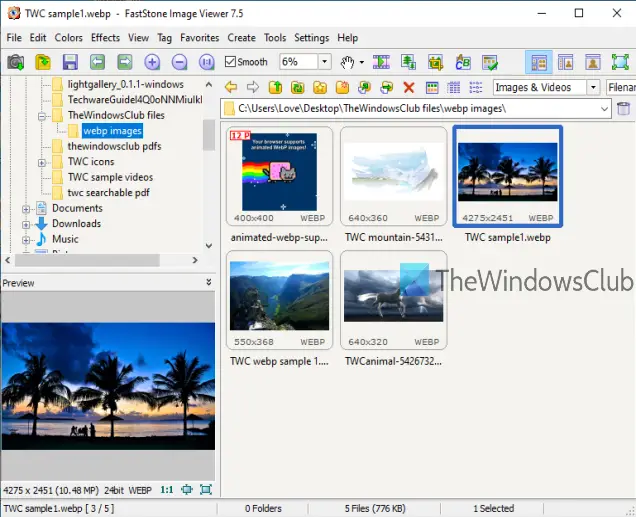
Task: Open the folder path history dropdown
Action: [x=604, y=109]
